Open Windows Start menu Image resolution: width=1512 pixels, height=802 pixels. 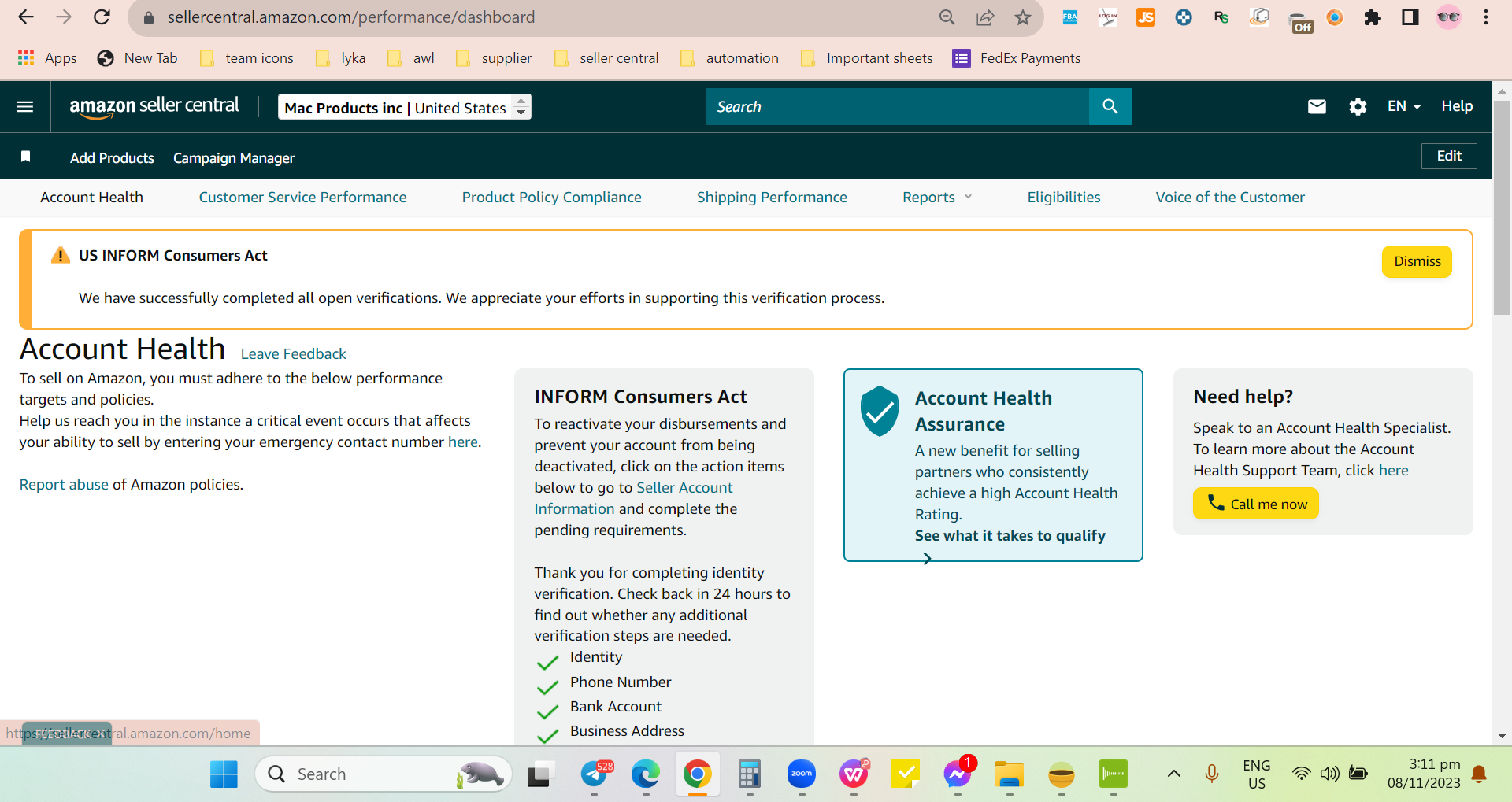[224, 774]
